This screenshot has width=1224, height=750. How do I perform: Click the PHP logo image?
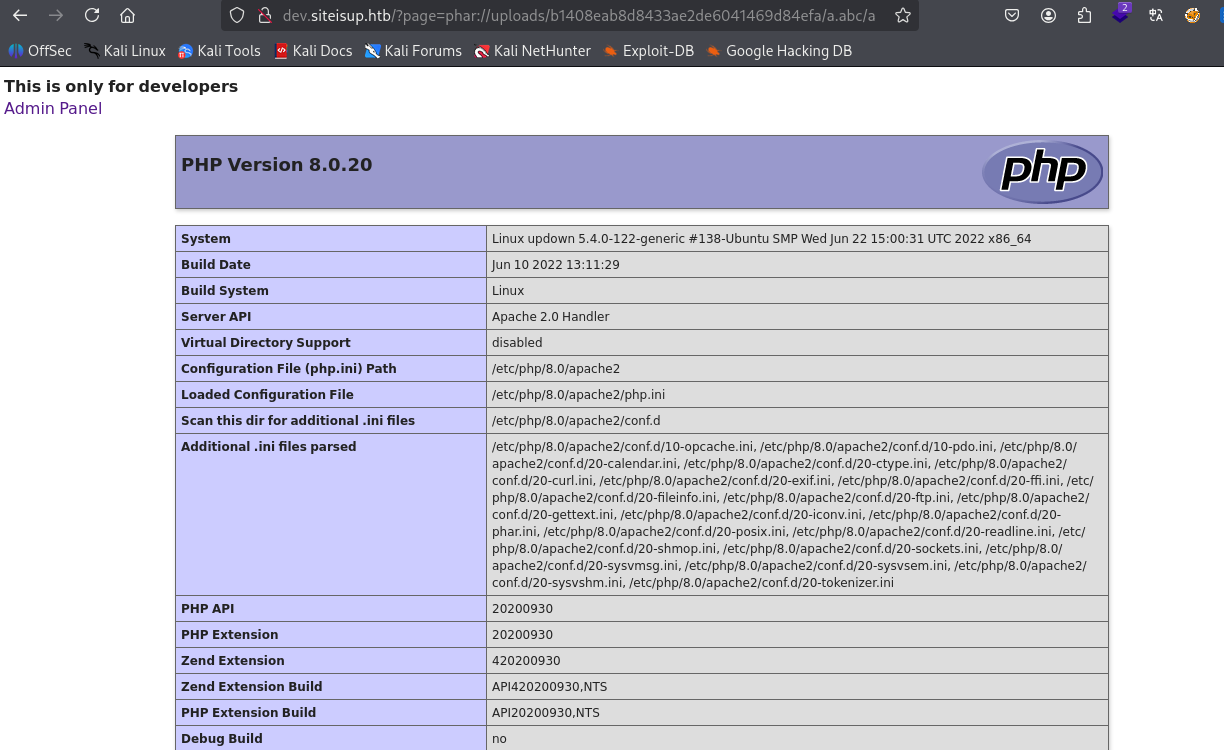click(1042, 172)
